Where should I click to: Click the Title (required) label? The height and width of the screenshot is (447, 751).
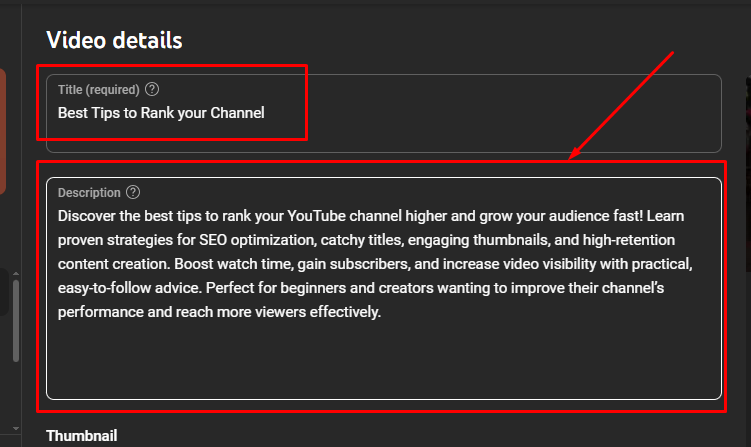[x=99, y=90]
